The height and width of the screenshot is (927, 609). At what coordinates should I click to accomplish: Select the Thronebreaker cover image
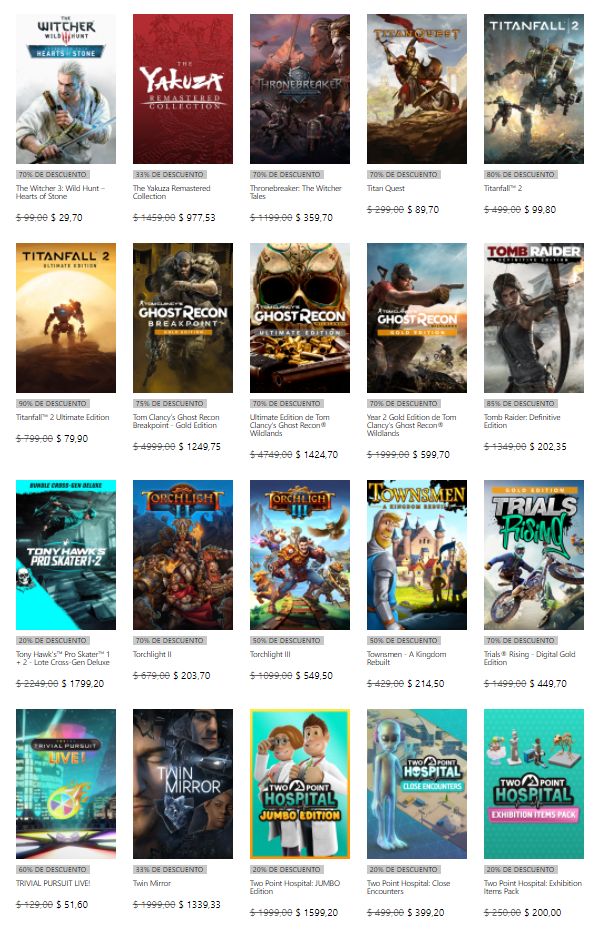300,89
